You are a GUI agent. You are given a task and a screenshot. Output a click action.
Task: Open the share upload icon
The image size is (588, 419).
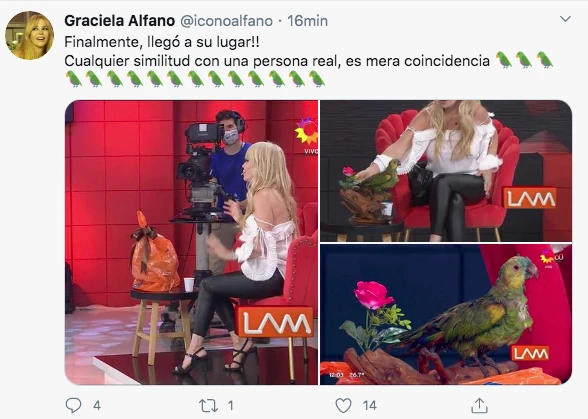tap(479, 405)
